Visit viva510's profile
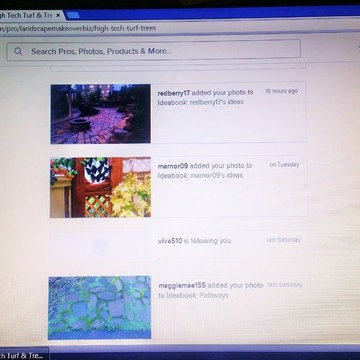 click(x=170, y=241)
